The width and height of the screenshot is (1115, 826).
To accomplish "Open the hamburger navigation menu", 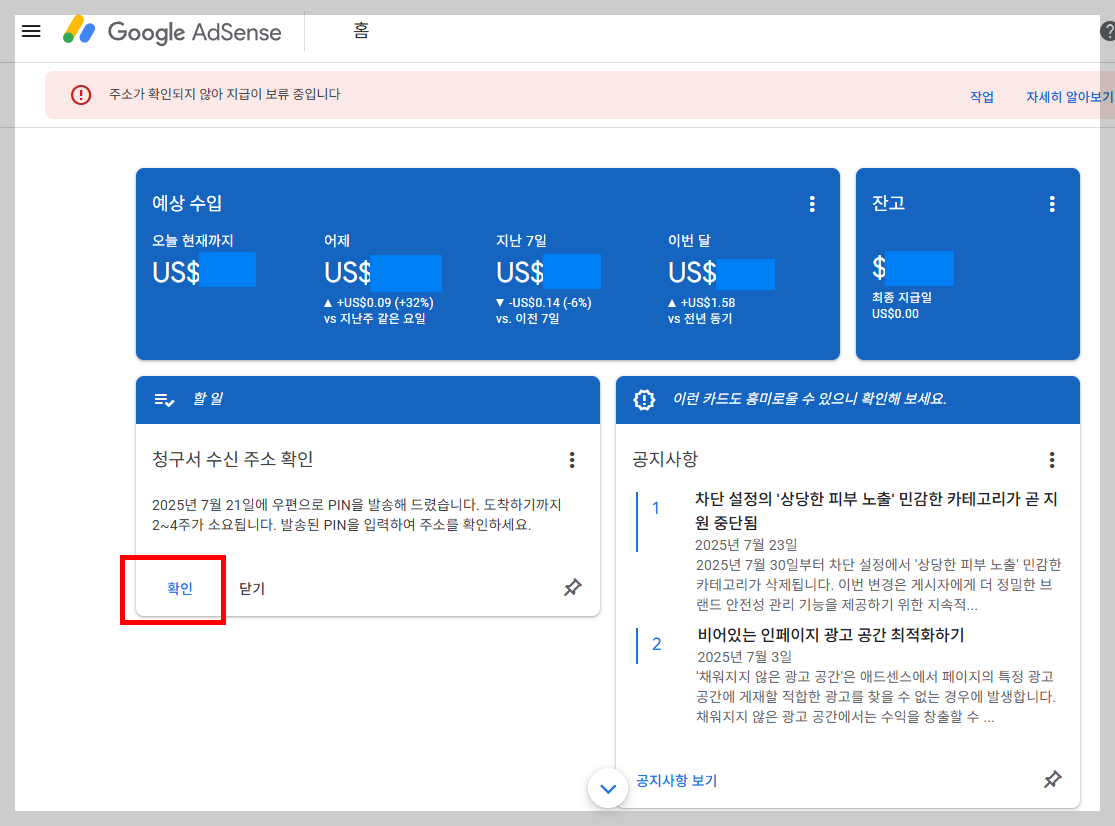I will 31,31.
